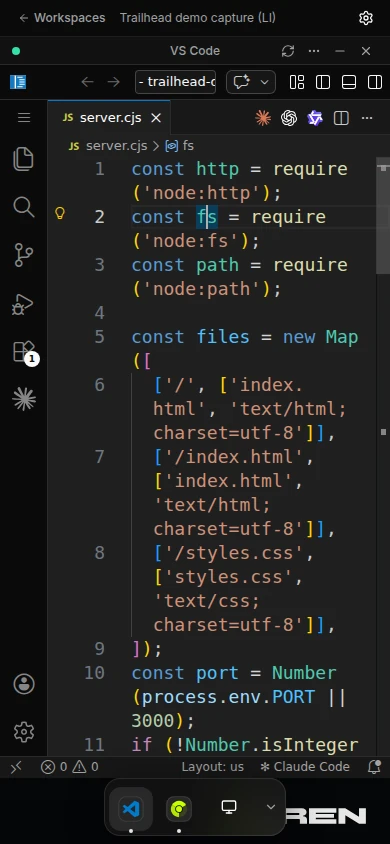Switch to VS Code in dock
The width and height of the screenshot is (390, 844).
pos(131,809)
